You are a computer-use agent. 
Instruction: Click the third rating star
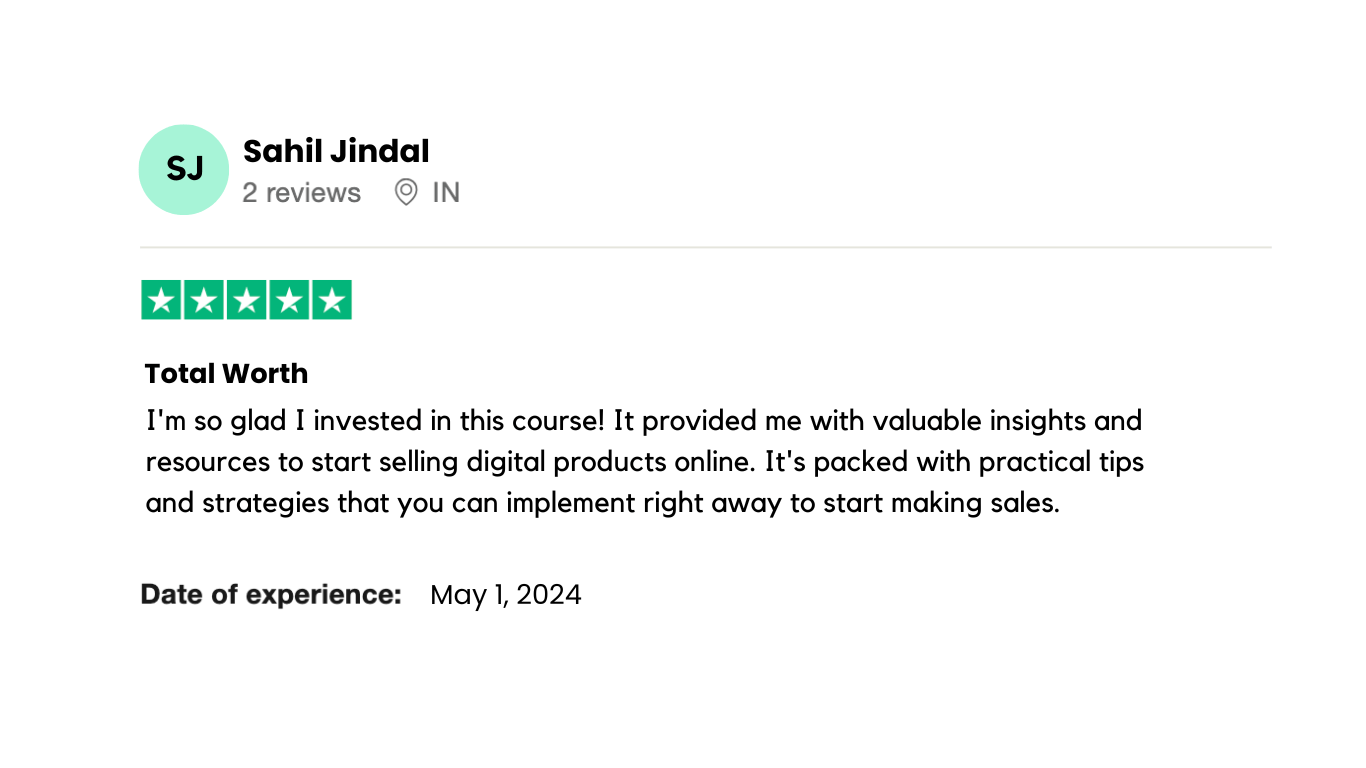(246, 300)
